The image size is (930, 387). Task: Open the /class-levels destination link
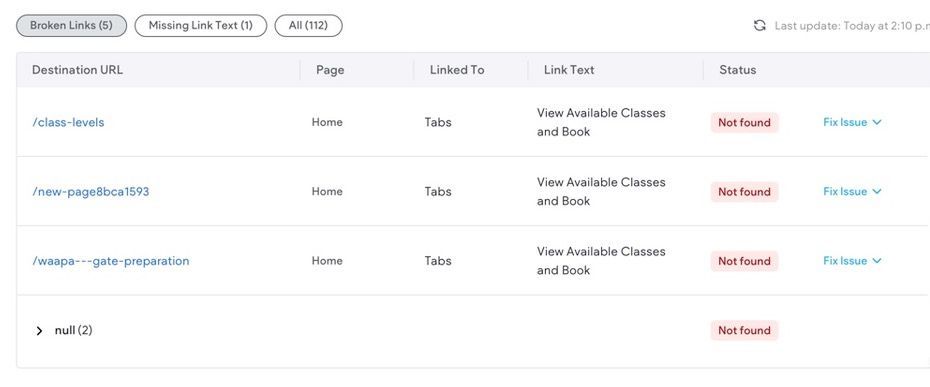pyautogui.click(x=68, y=122)
